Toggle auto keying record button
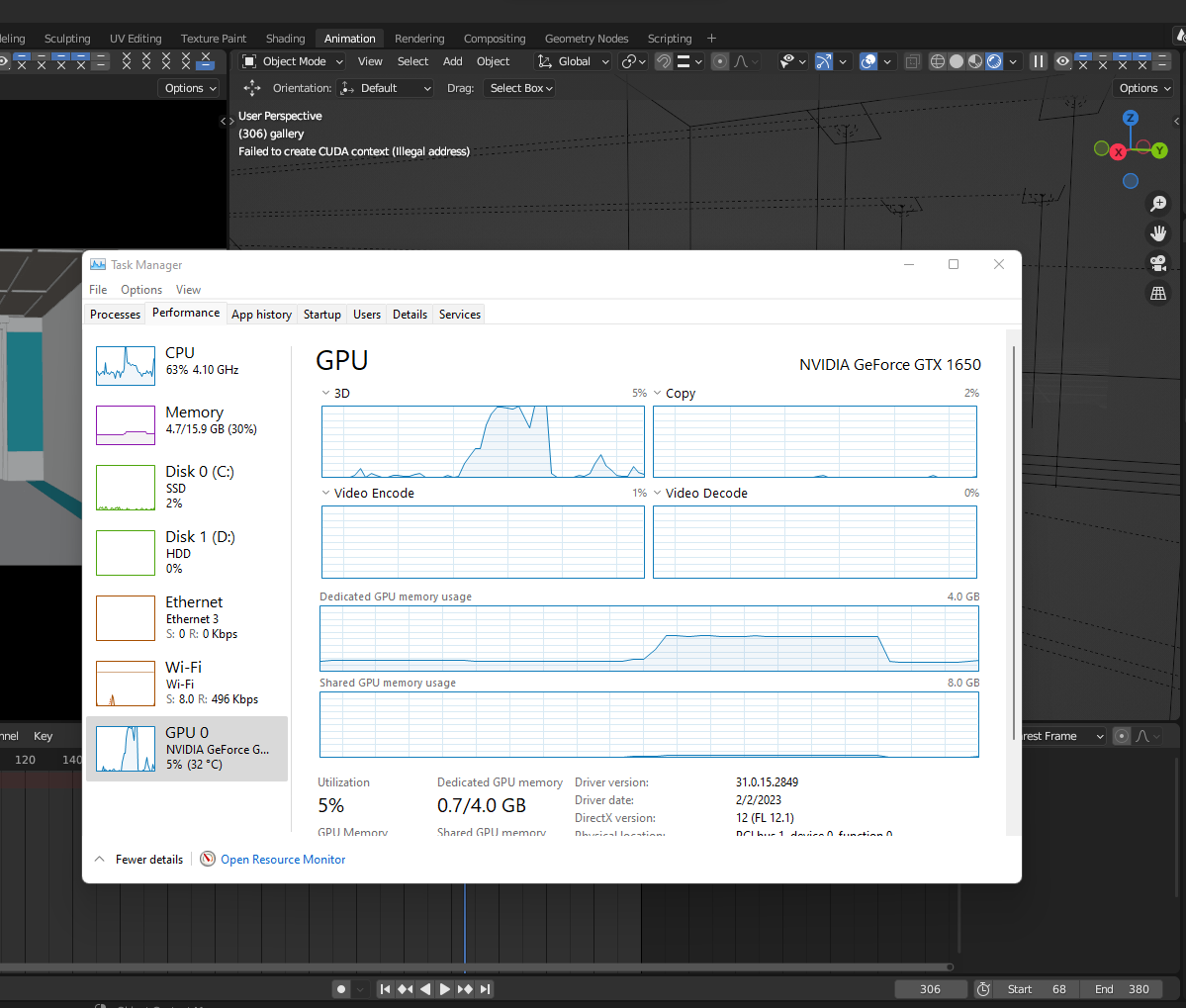This screenshot has height=1008, width=1186. [x=341, y=989]
